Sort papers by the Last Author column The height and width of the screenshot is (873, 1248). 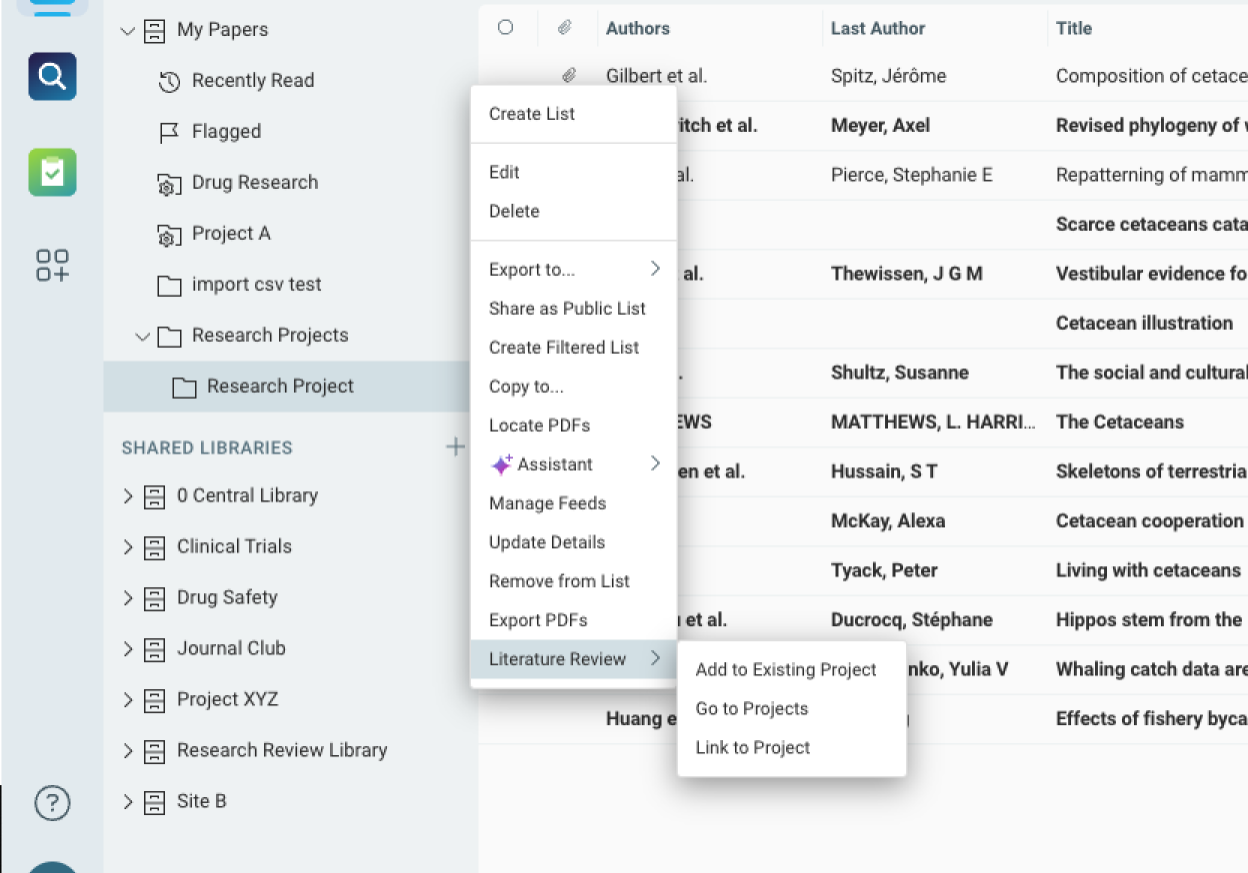(x=877, y=28)
